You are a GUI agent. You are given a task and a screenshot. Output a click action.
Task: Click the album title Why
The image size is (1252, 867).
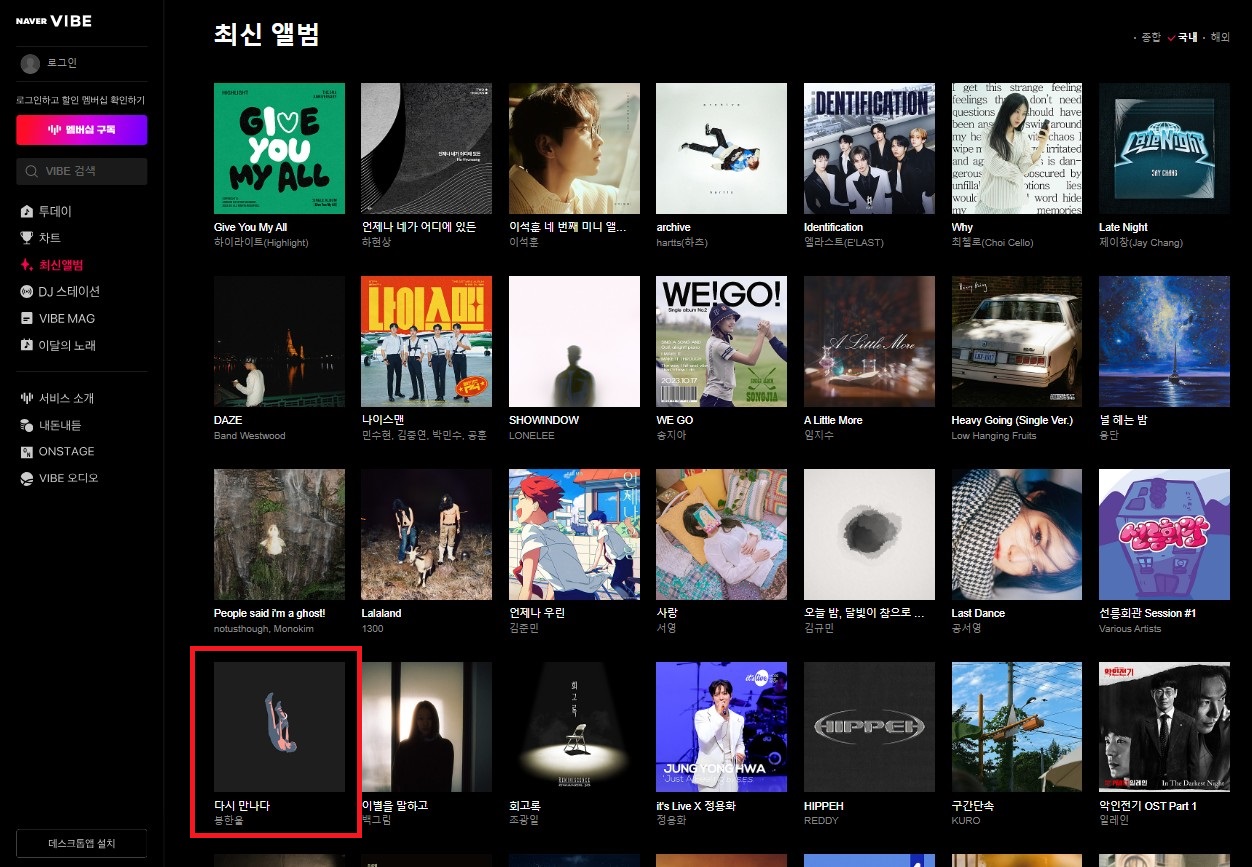(x=962, y=227)
